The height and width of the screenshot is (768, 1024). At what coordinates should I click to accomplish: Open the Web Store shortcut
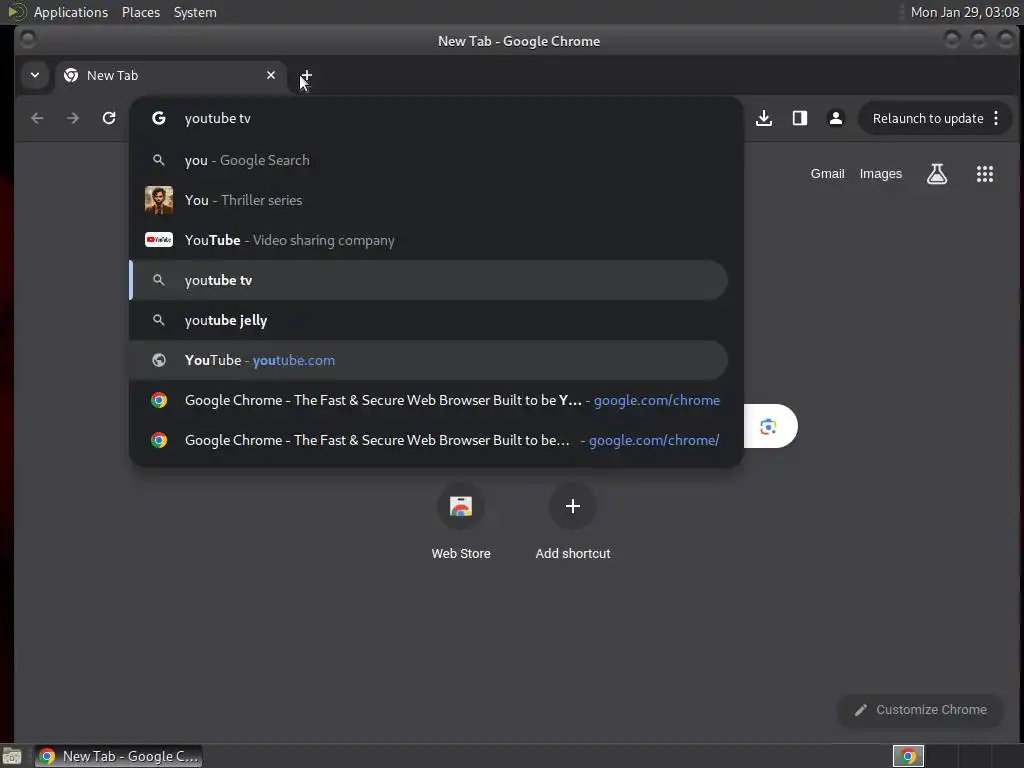coord(461,522)
